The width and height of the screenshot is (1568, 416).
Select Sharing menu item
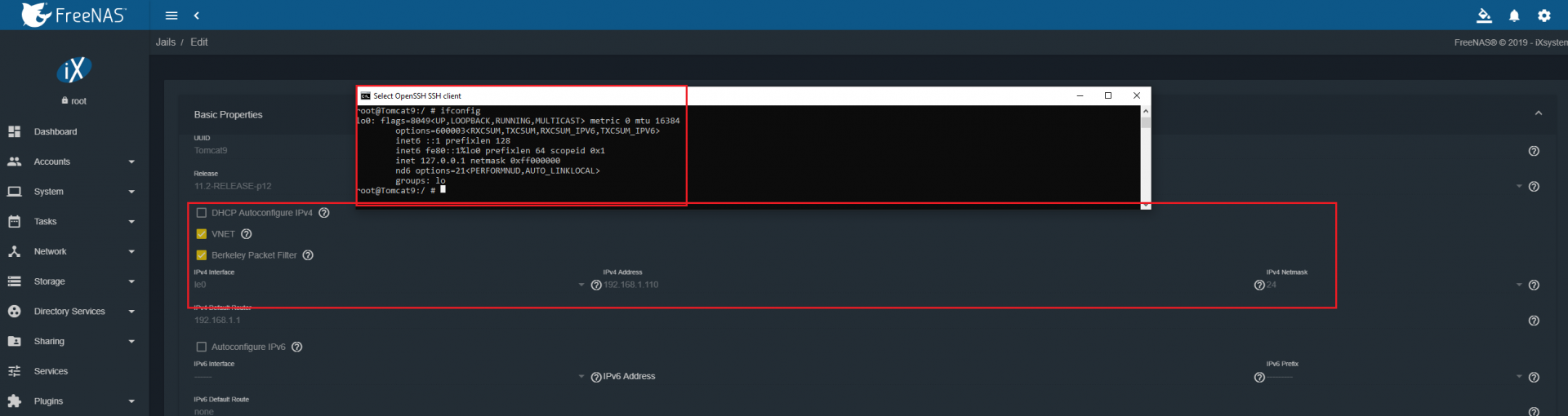click(74, 341)
